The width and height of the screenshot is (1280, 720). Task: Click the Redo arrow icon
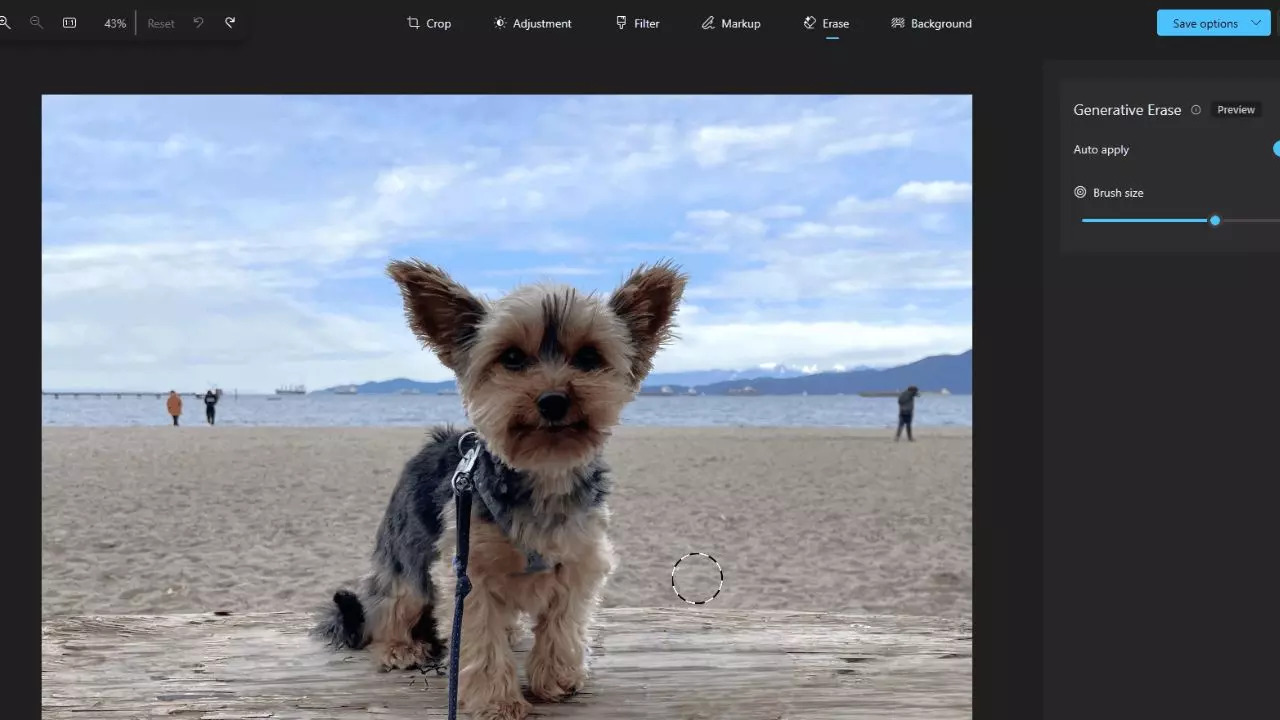point(230,22)
